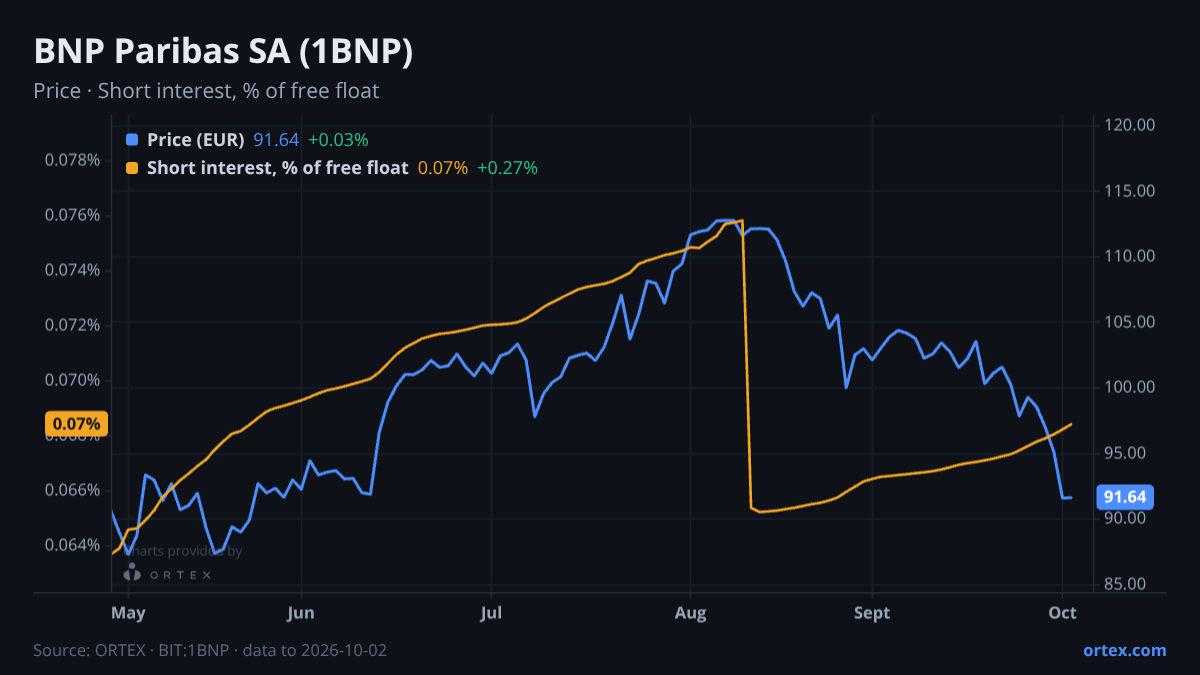Screen dimensions: 1200x675
Task: Click the blue Price legend marker
Action: [x=132, y=140]
